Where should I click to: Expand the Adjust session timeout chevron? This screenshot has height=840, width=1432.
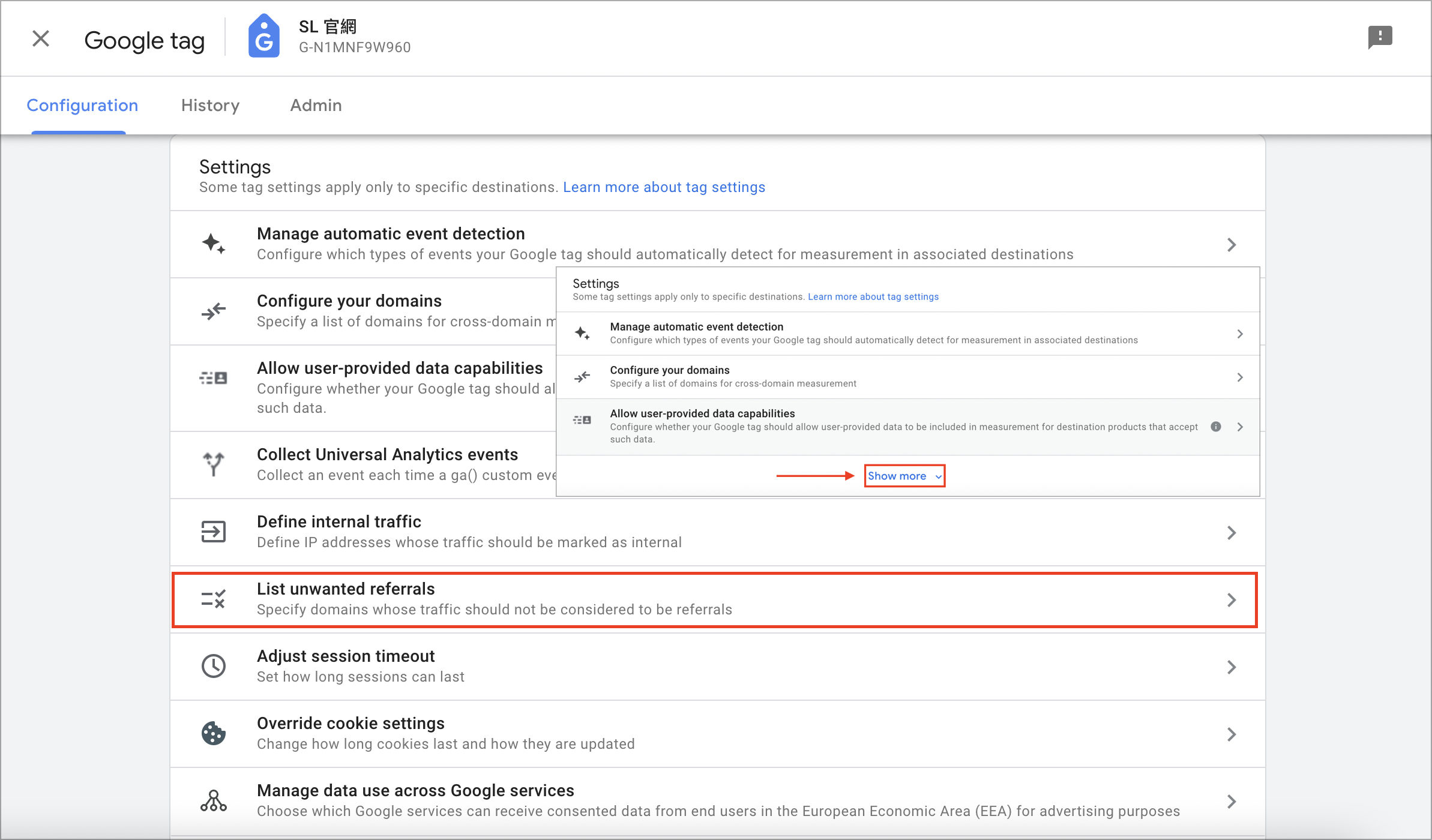pos(1232,667)
